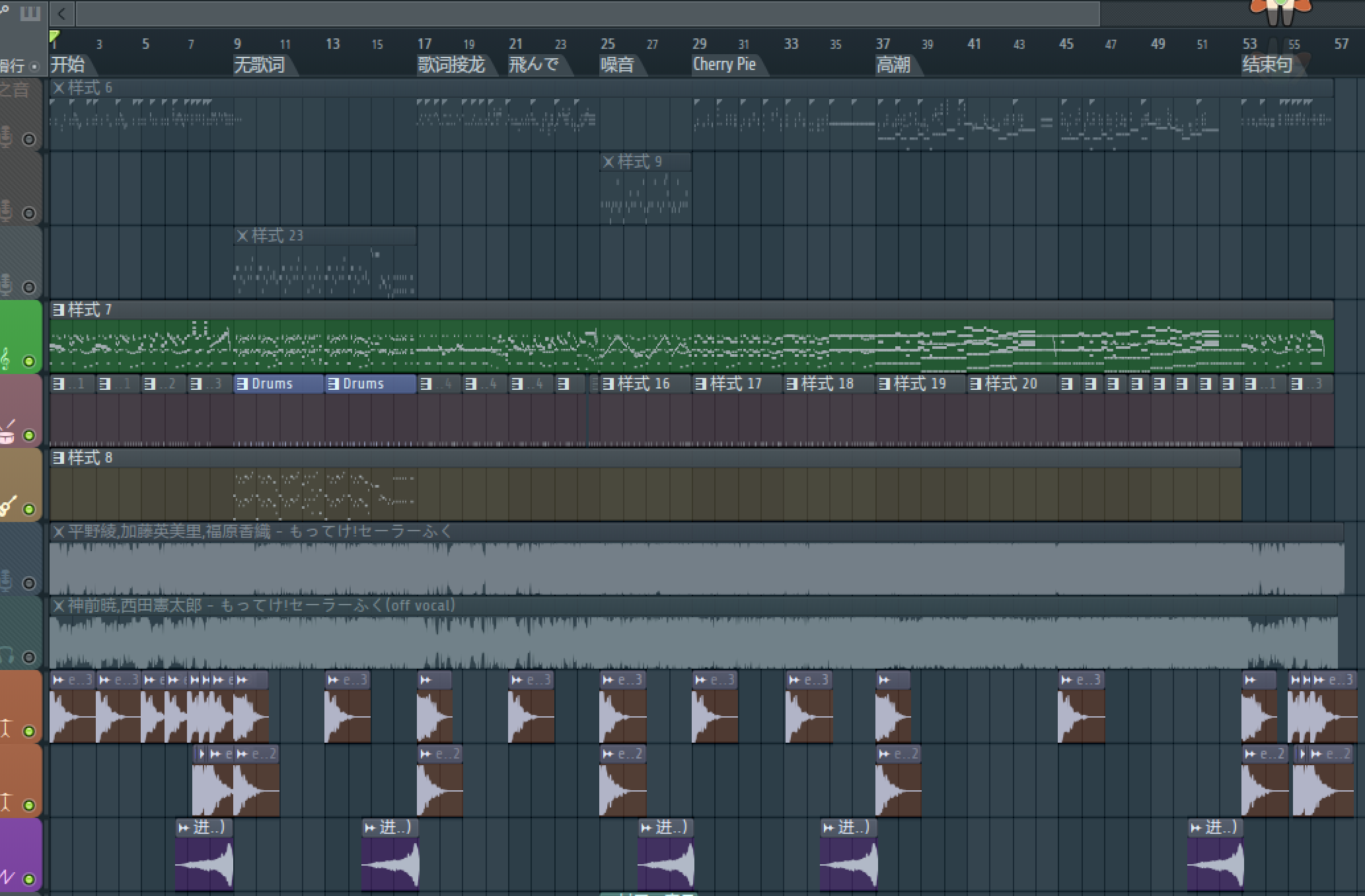Toggle the small round button beside 滑行
Viewport: 1365px width, 896px height.
pyautogui.click(x=34, y=66)
